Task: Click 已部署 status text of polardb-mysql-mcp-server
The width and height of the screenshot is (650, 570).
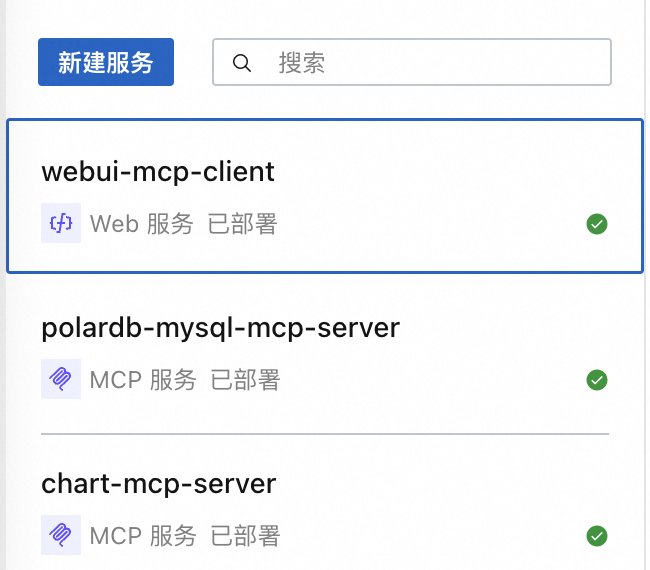Action: 245,380
